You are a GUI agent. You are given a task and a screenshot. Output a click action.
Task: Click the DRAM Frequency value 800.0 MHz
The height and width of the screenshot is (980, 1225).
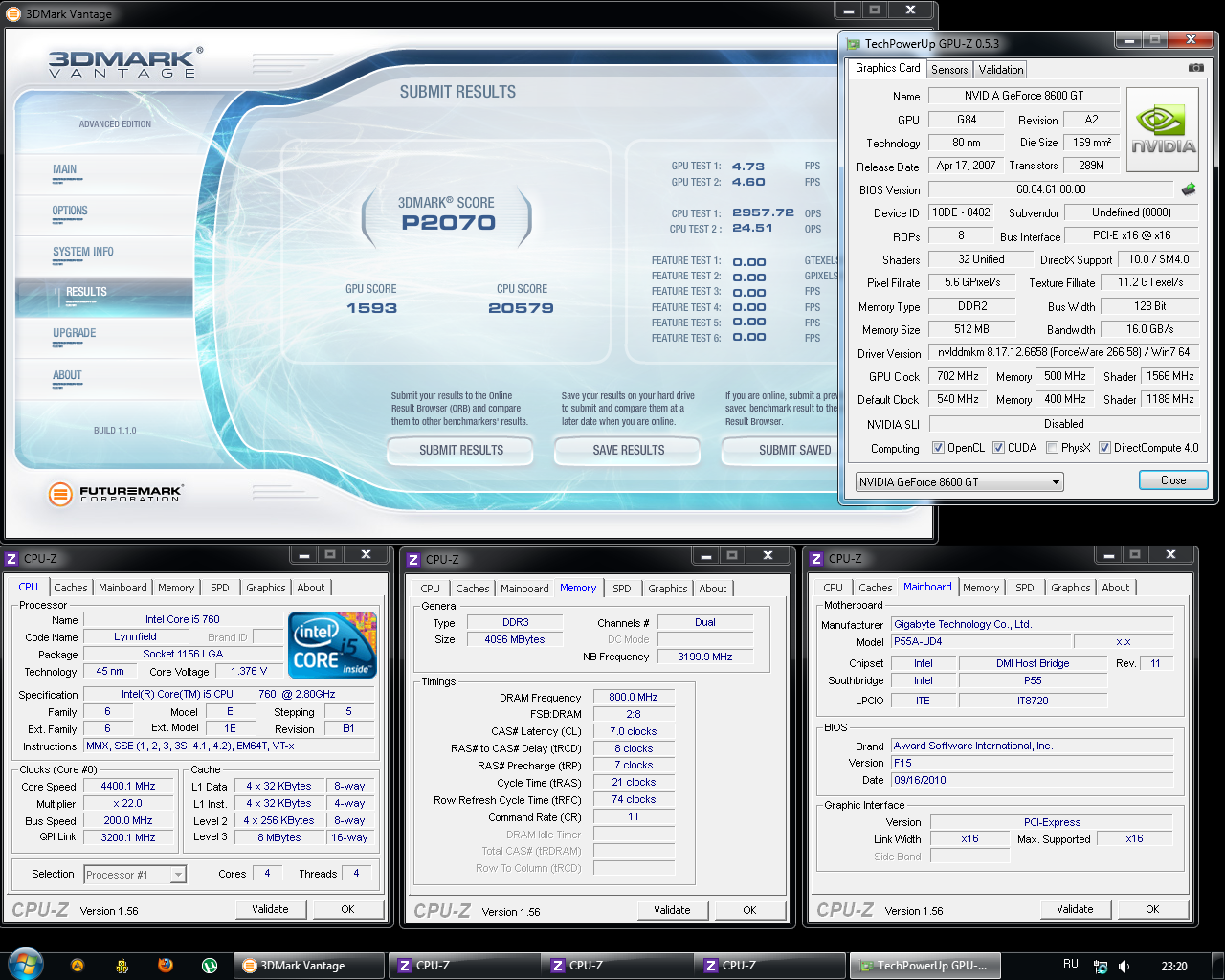634,697
